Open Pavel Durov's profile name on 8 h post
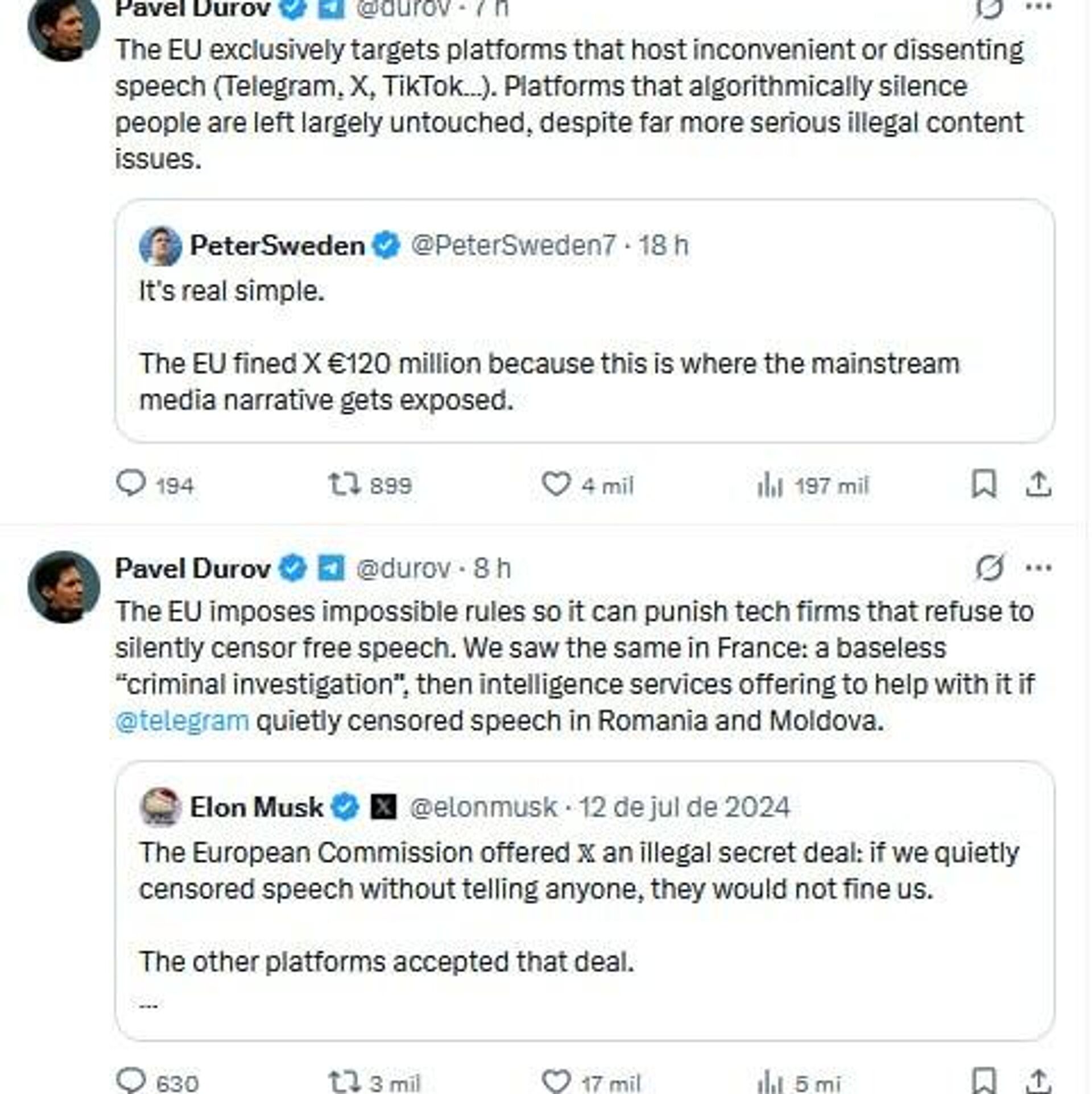This screenshot has width=1092, height=1094. 192,568
